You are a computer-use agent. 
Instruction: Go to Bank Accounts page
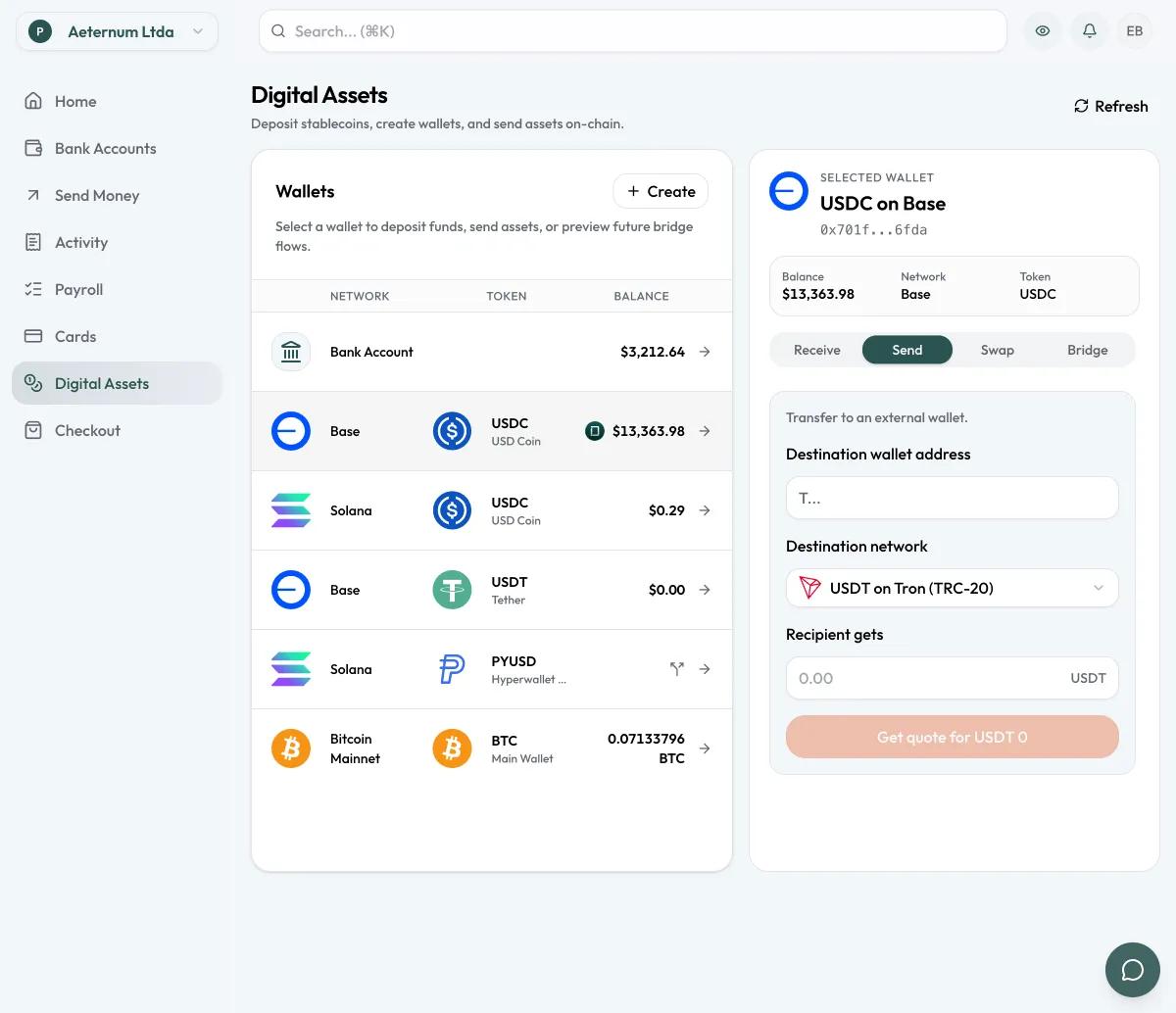click(118, 148)
